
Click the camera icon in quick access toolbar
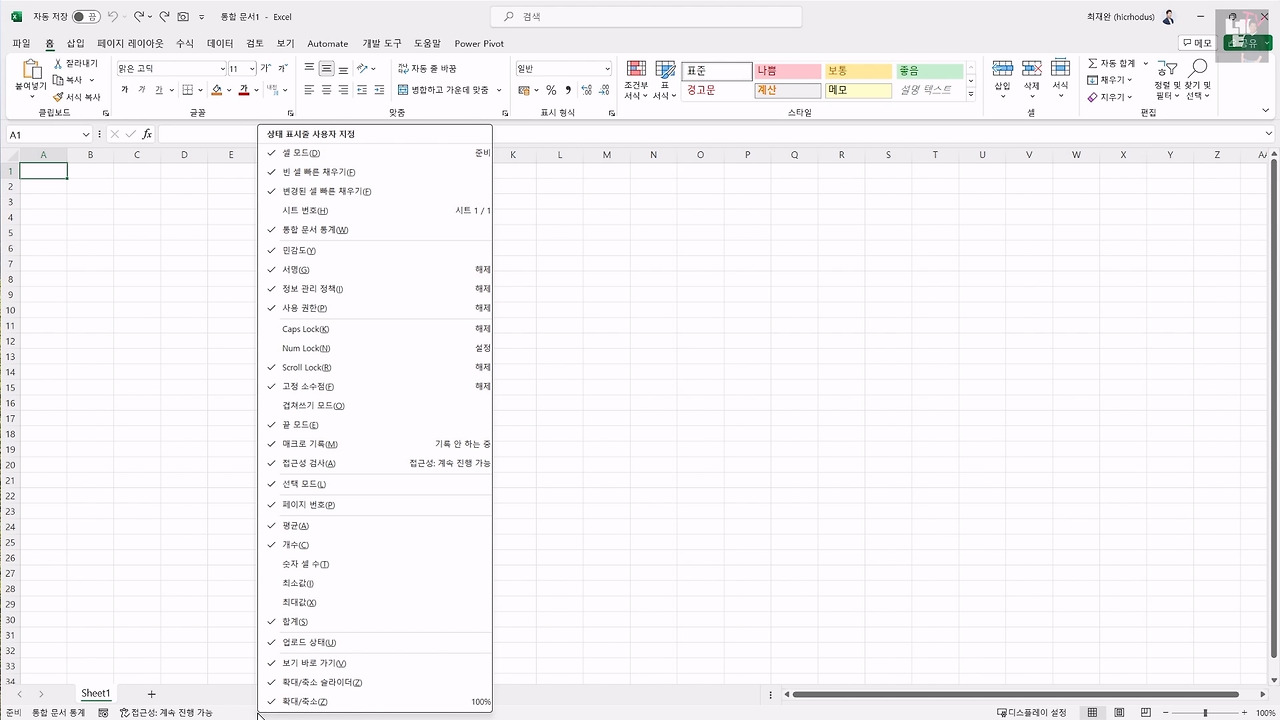pos(183,17)
